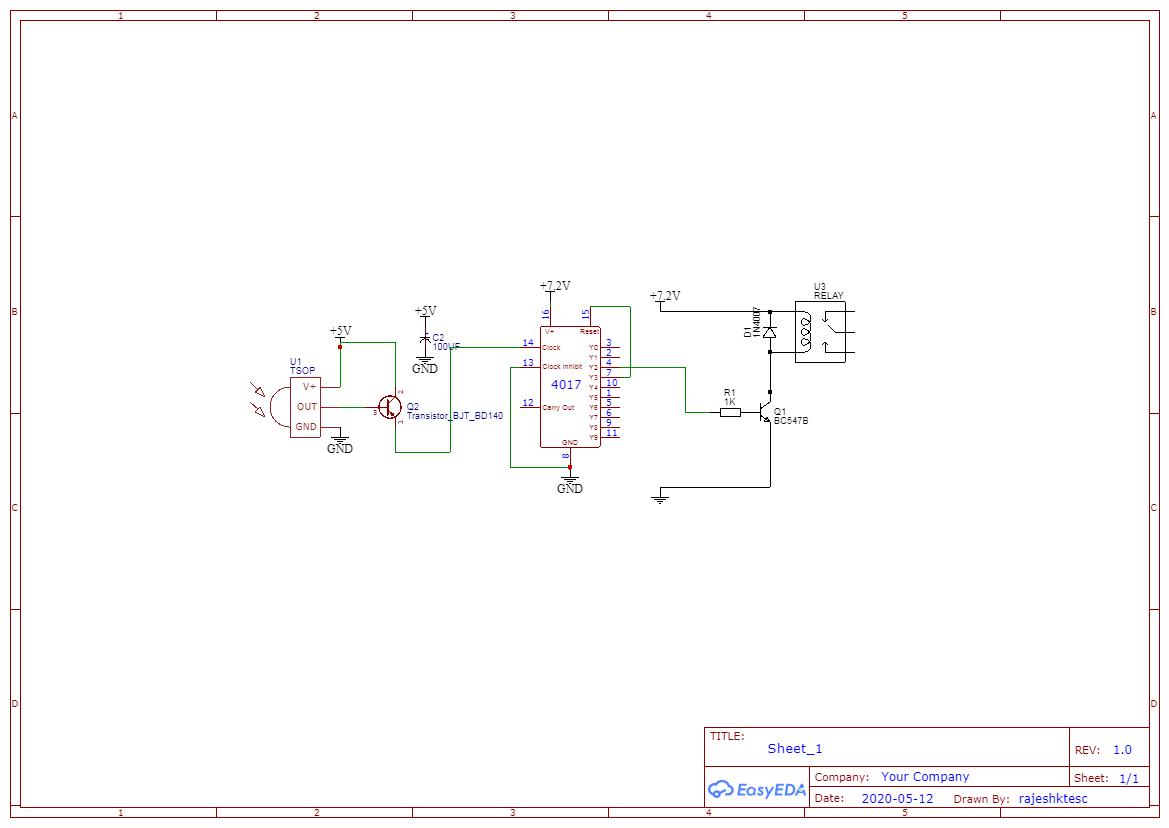Click pin number 15 on the 4017
1169x828 pixels.
(x=586, y=315)
